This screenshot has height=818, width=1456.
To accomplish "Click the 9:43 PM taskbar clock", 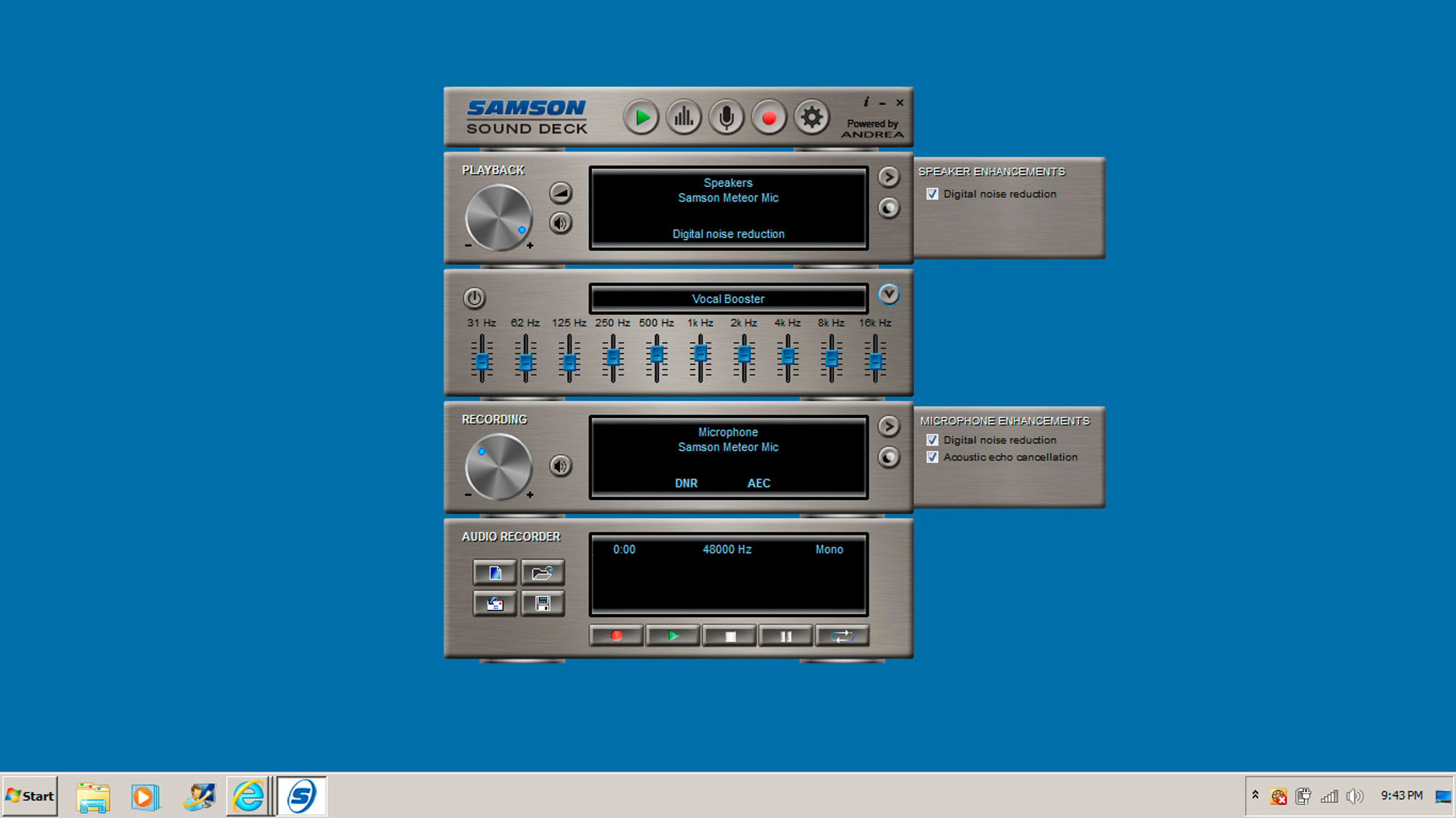I will pos(1401,795).
